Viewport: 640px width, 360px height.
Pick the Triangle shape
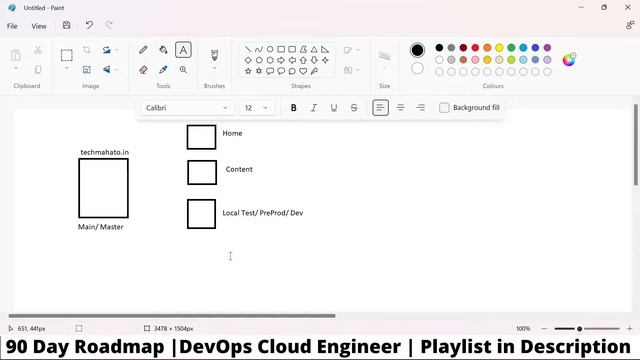(x=314, y=49)
